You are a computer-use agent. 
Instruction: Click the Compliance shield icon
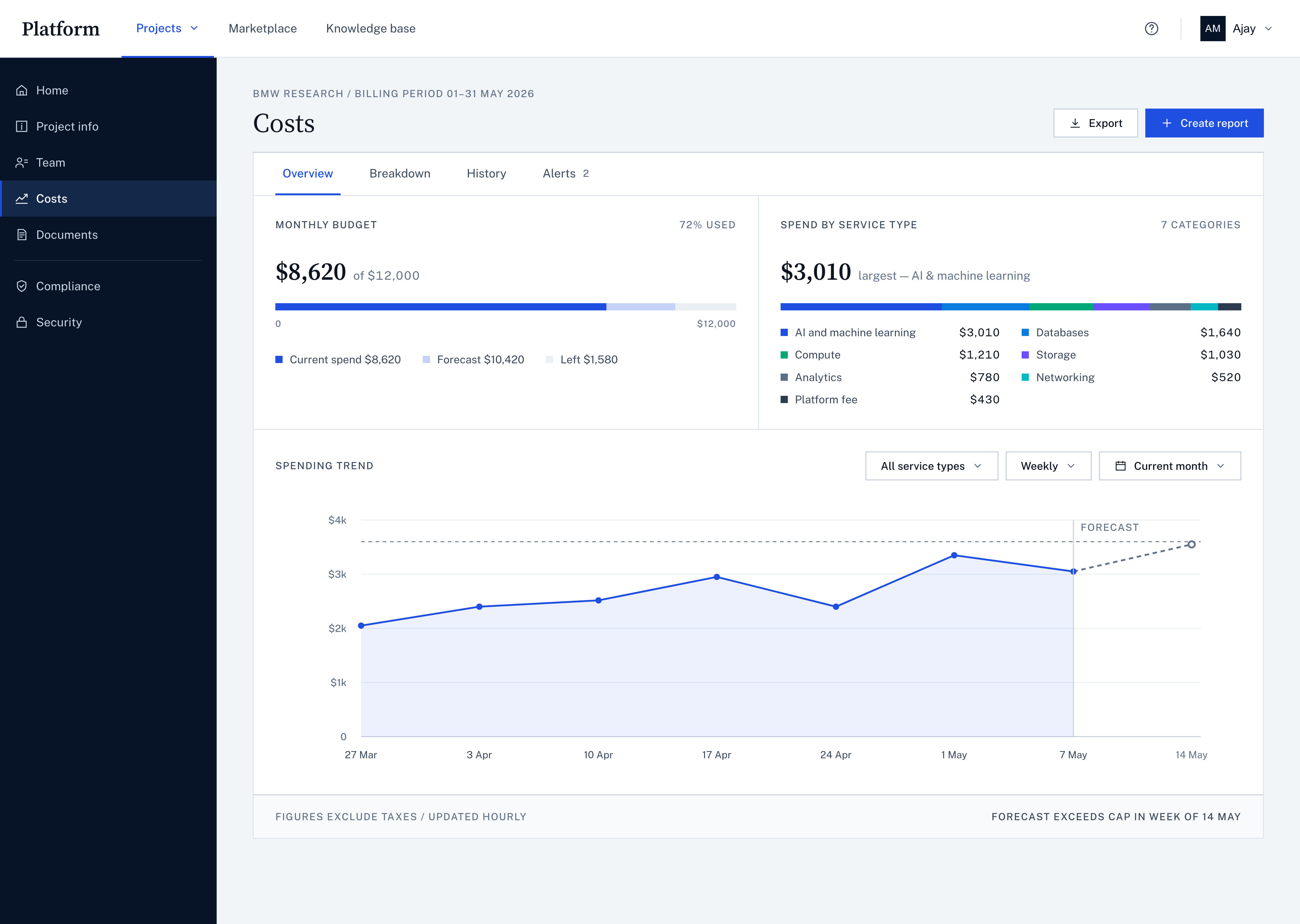coord(22,286)
